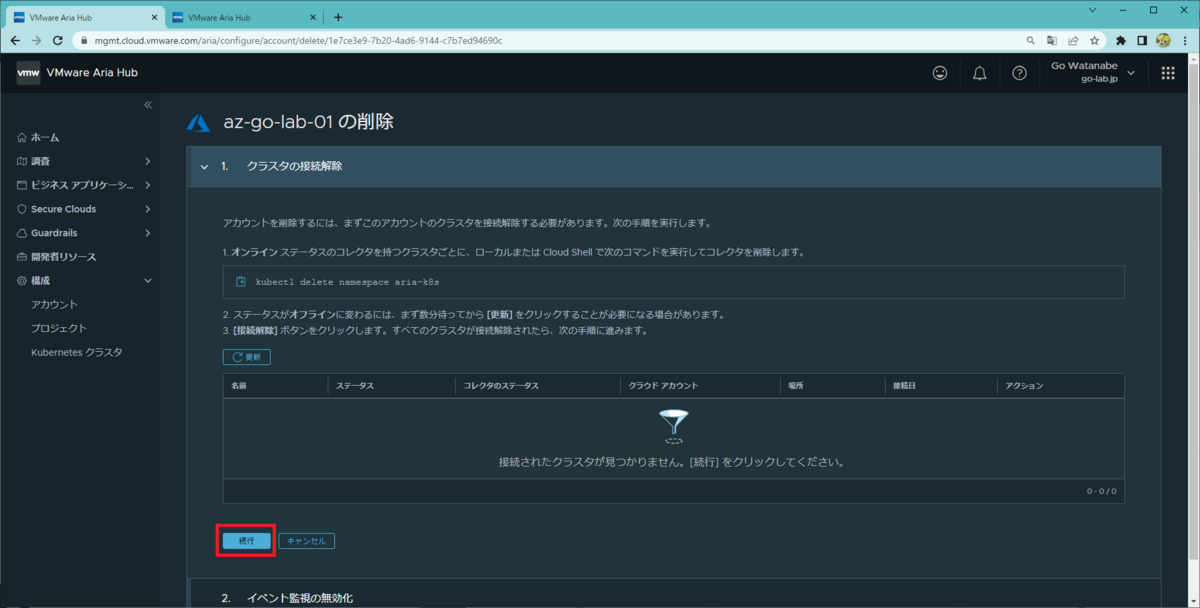1200x608 pixels.
Task: Click the address bar zoom magnifier icon
Action: point(1031,41)
